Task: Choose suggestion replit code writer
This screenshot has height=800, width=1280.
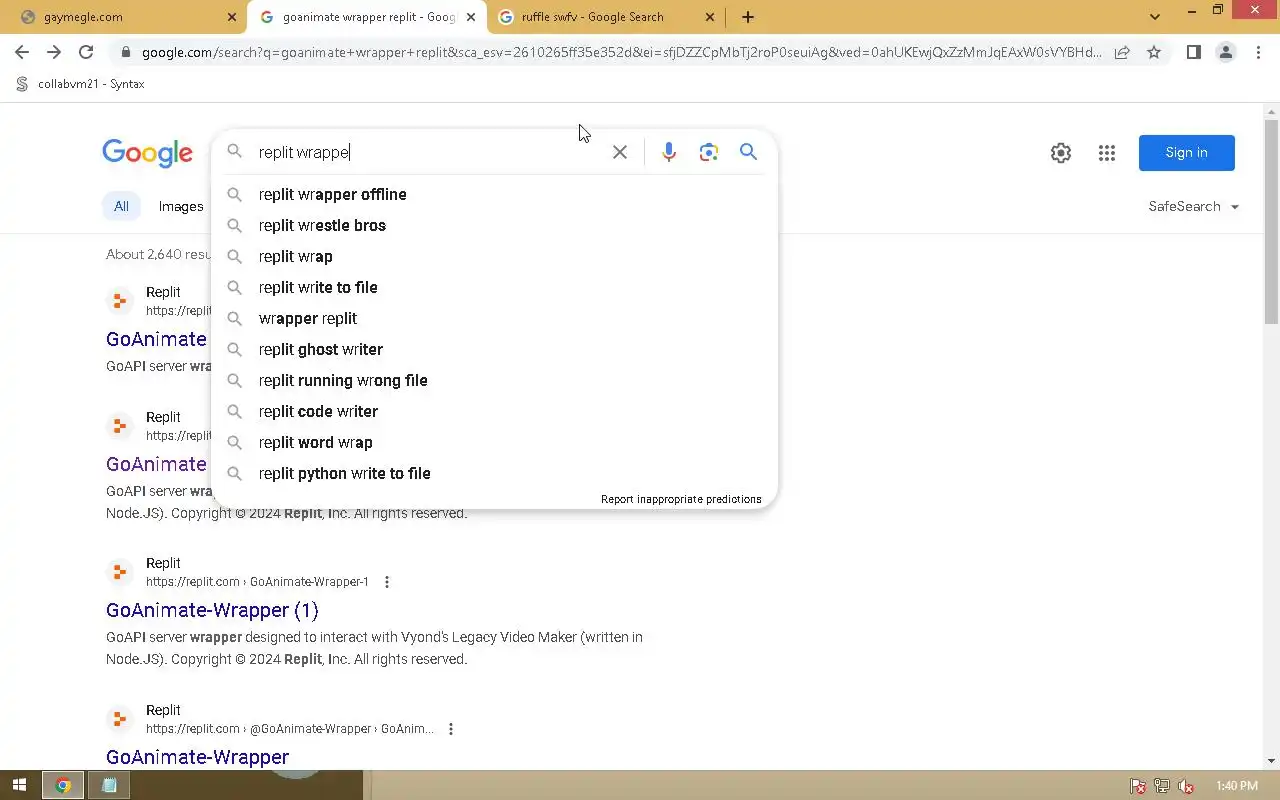Action: 495,411
